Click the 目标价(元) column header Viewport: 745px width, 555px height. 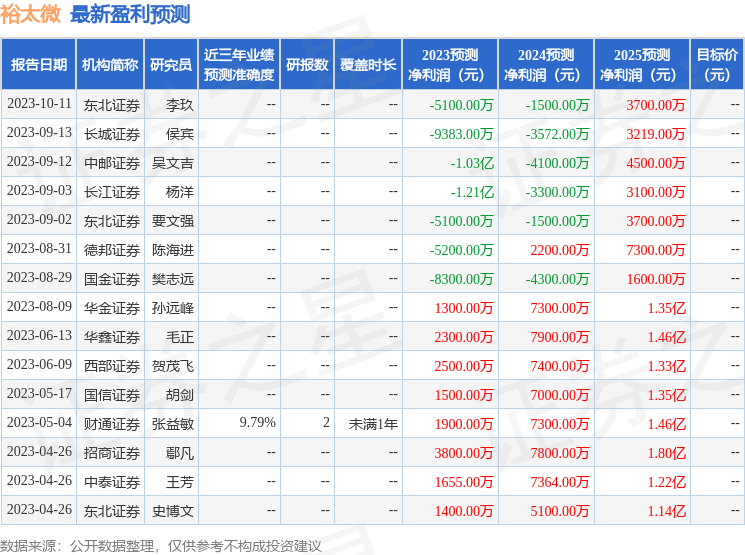click(x=717, y=65)
